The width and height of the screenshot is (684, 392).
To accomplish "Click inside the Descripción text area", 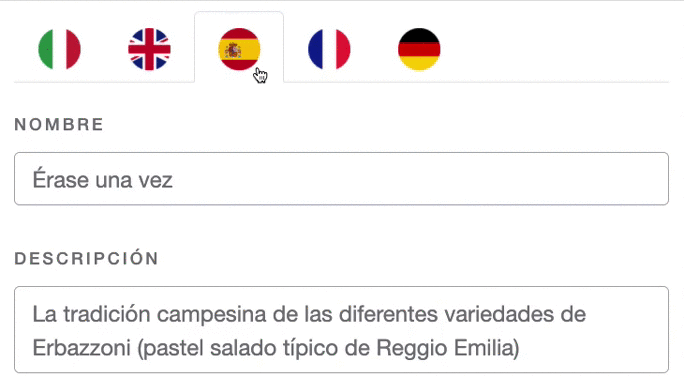I will 341,330.
